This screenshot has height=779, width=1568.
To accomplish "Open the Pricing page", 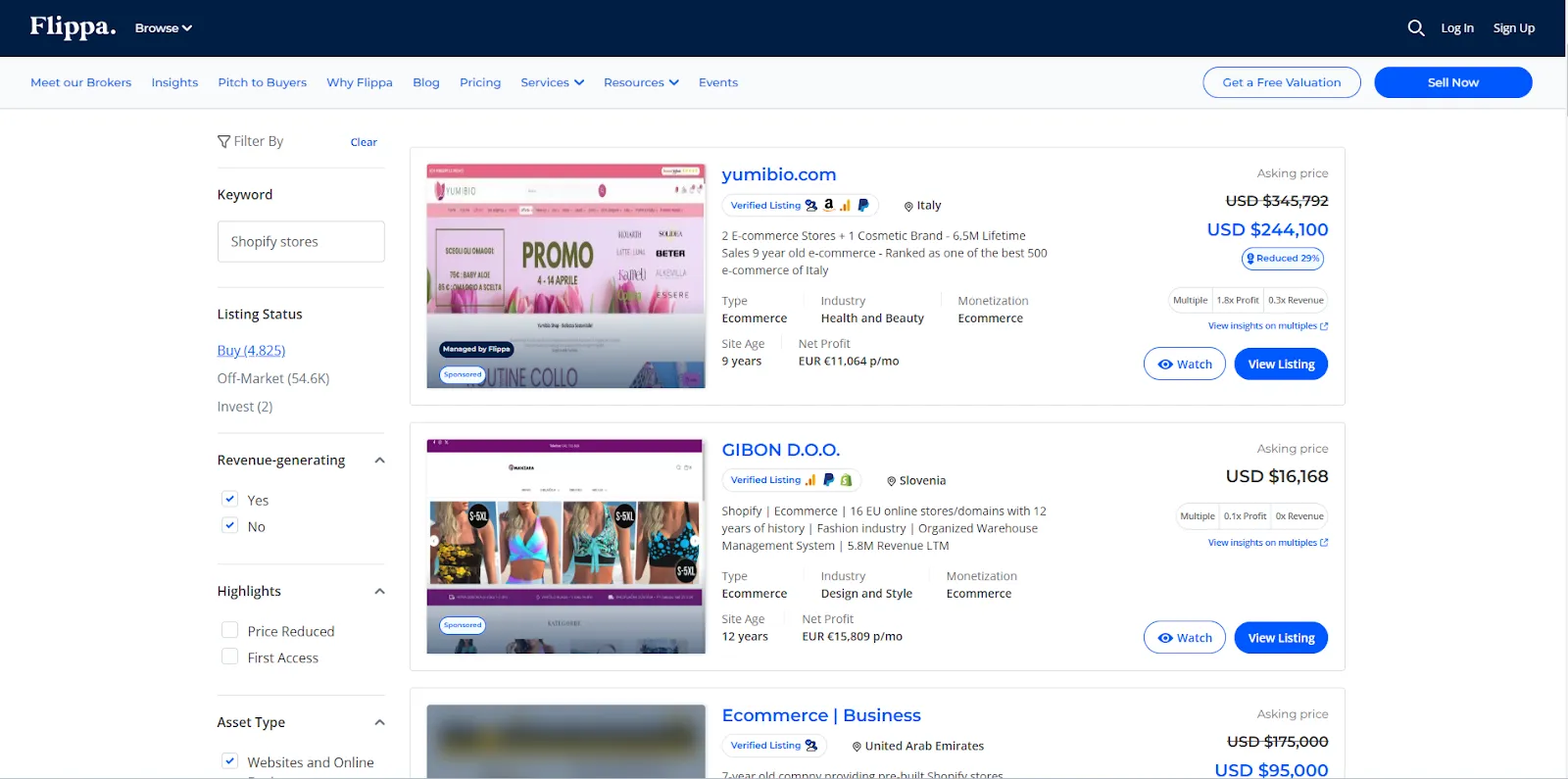I will click(480, 82).
